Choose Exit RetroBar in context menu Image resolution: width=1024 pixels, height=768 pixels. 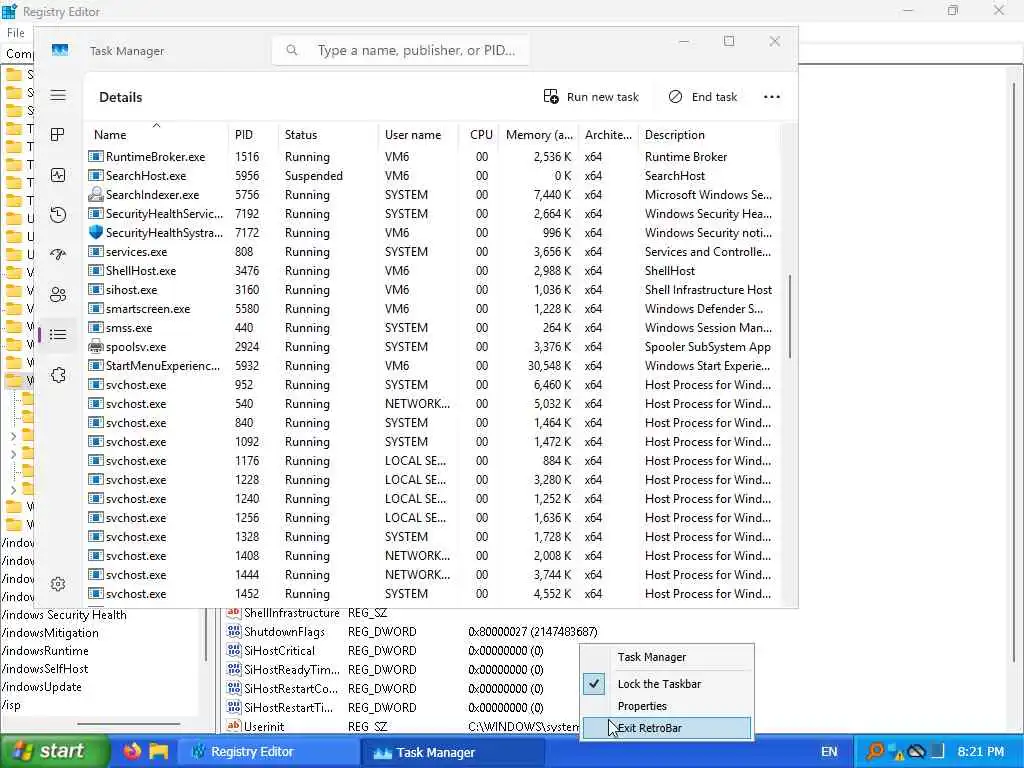pos(666,728)
